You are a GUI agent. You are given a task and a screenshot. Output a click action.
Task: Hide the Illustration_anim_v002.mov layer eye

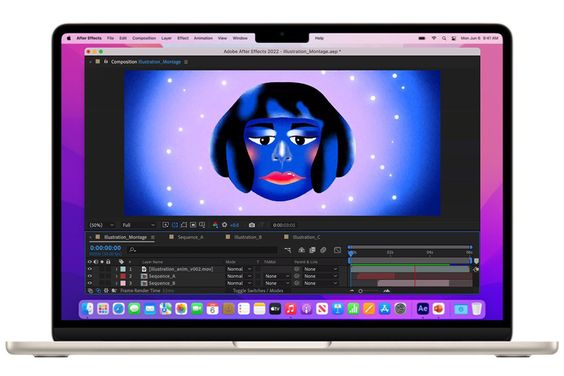click(90, 269)
